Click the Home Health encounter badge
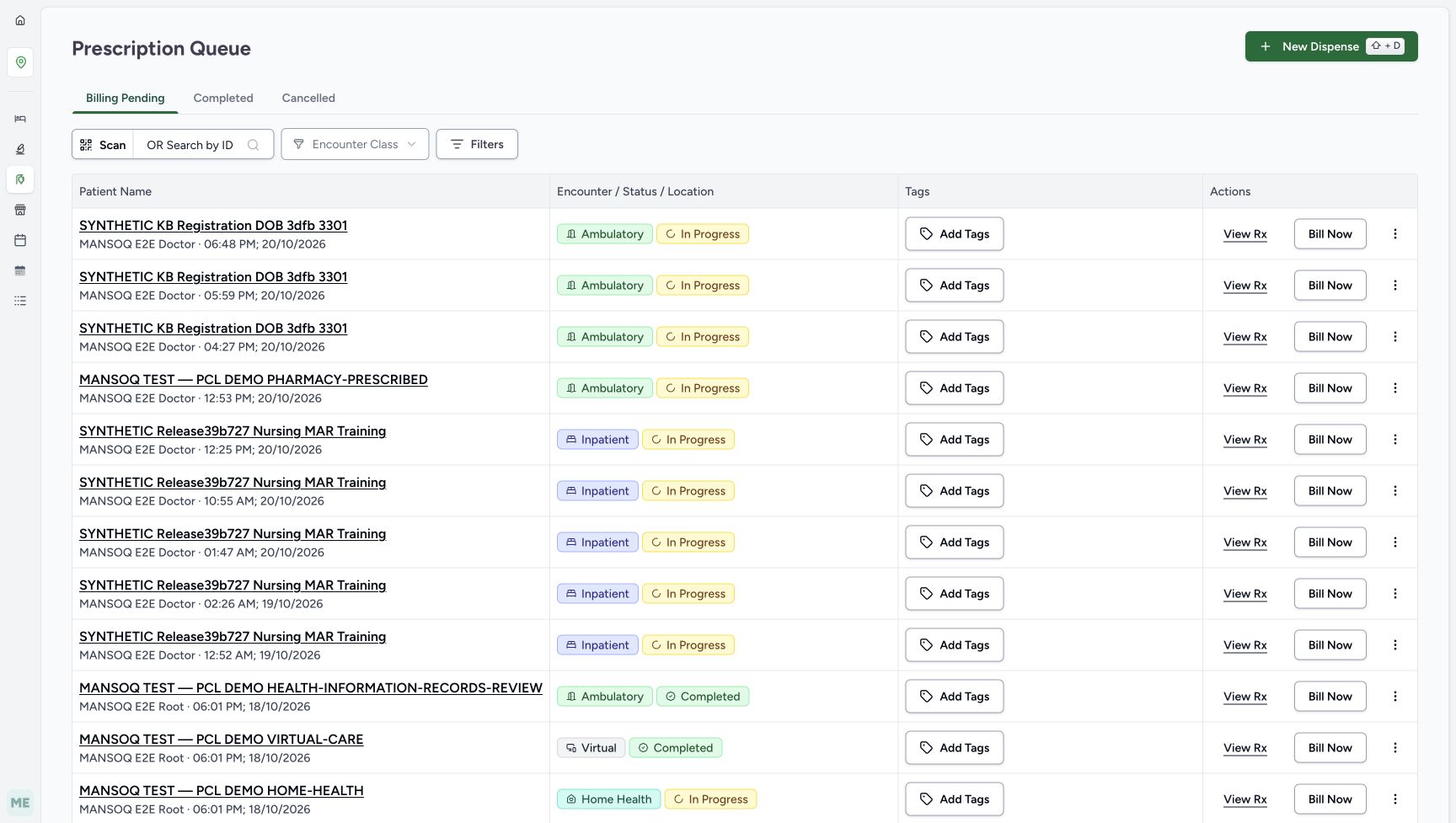This screenshot has width=1456, height=823. (x=608, y=799)
